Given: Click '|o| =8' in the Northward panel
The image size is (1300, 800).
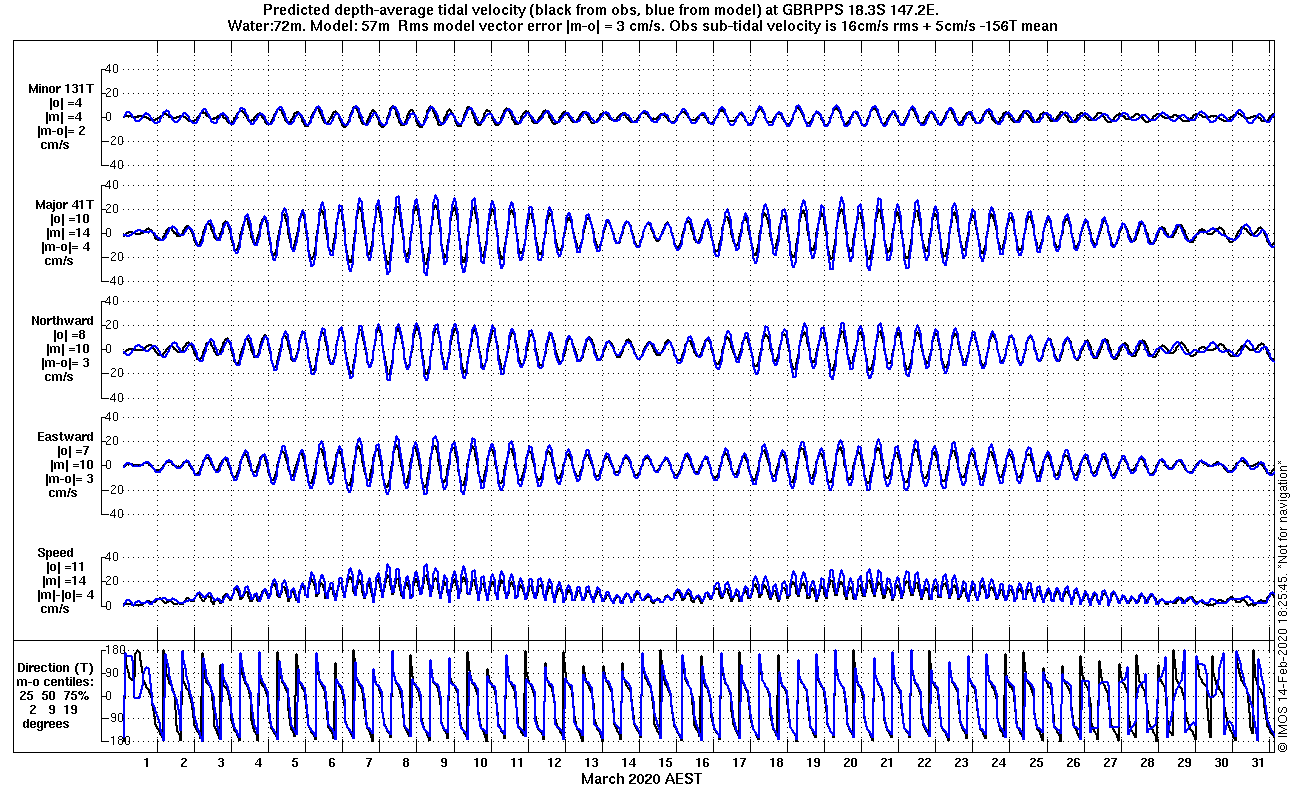Looking at the screenshot, I should tap(68, 335).
